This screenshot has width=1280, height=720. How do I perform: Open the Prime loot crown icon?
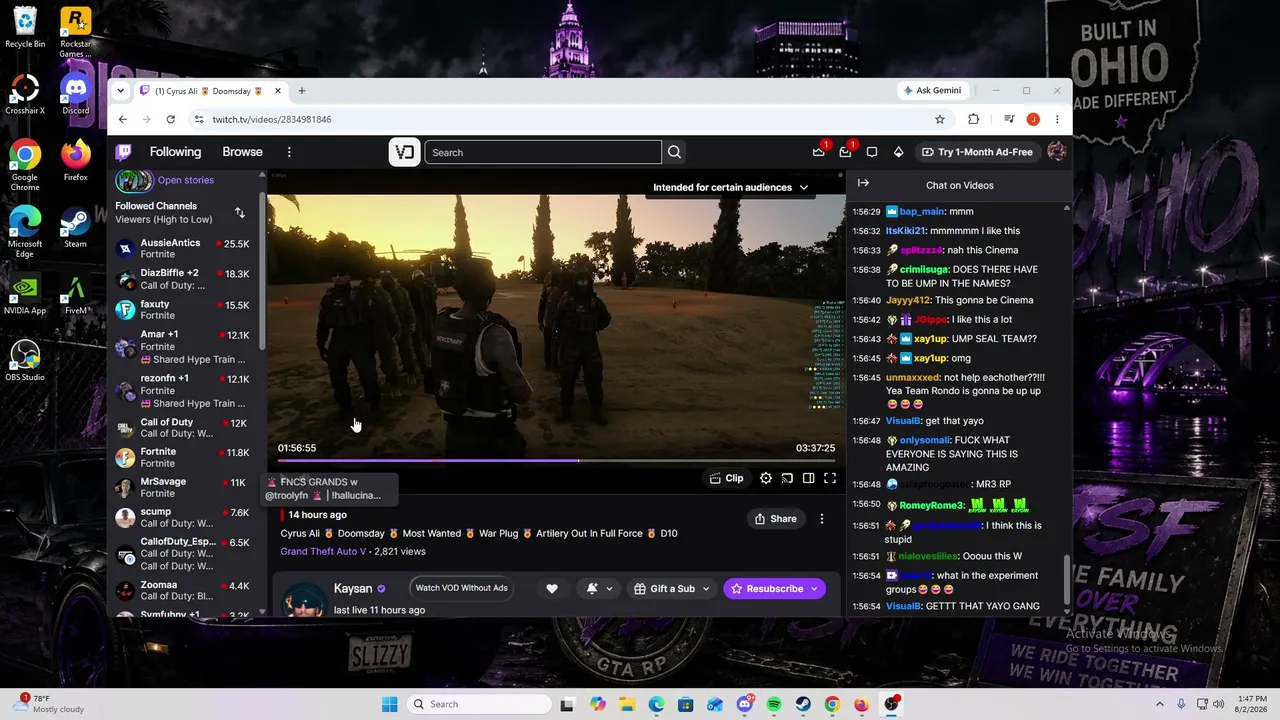[x=819, y=152]
